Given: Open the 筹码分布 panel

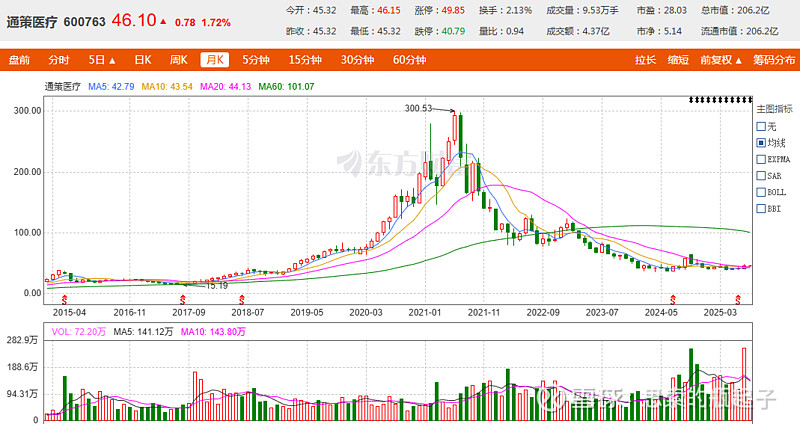Looking at the screenshot, I should [x=774, y=60].
